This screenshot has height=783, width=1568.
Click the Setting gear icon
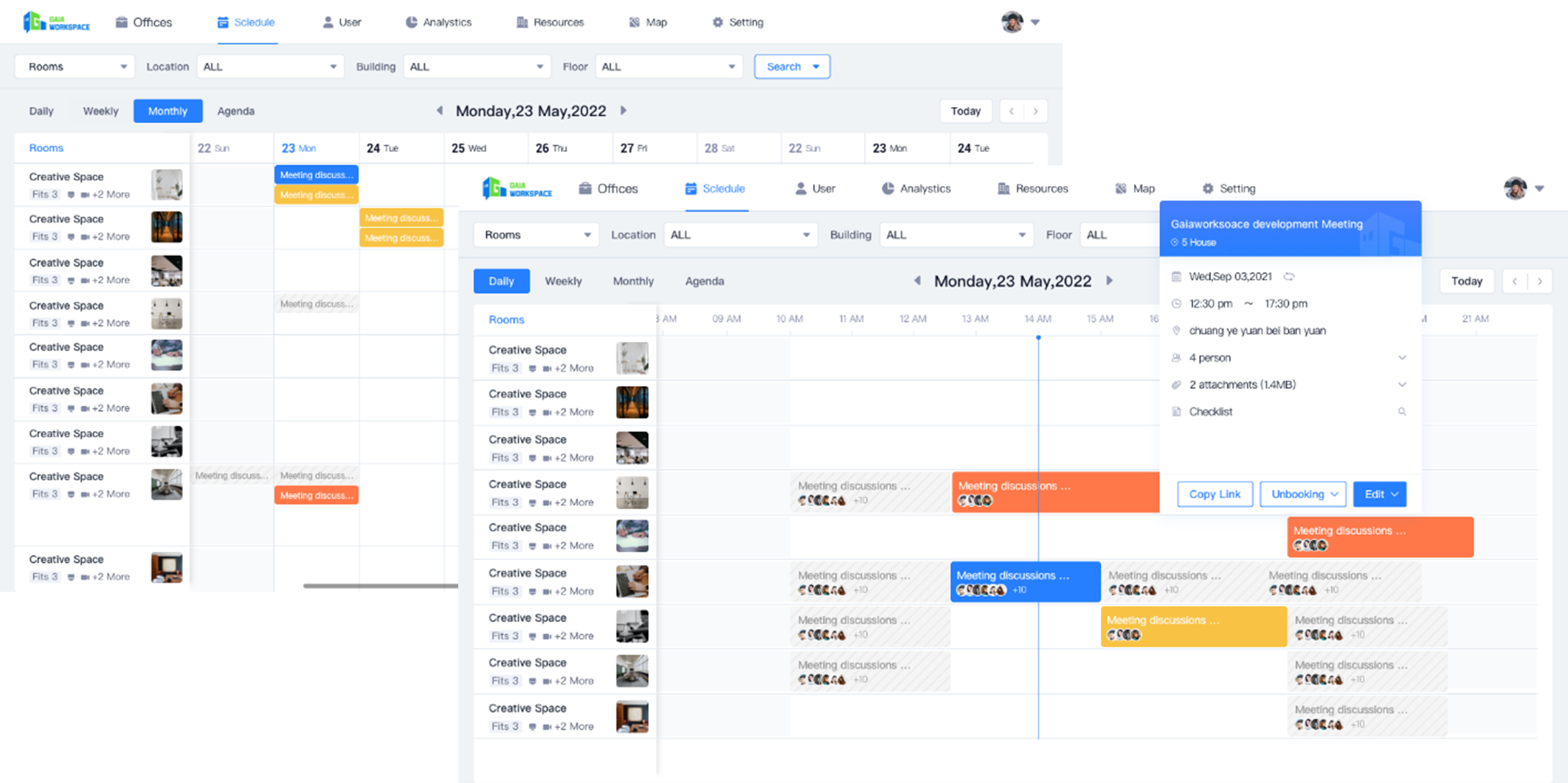pyautogui.click(x=1207, y=188)
